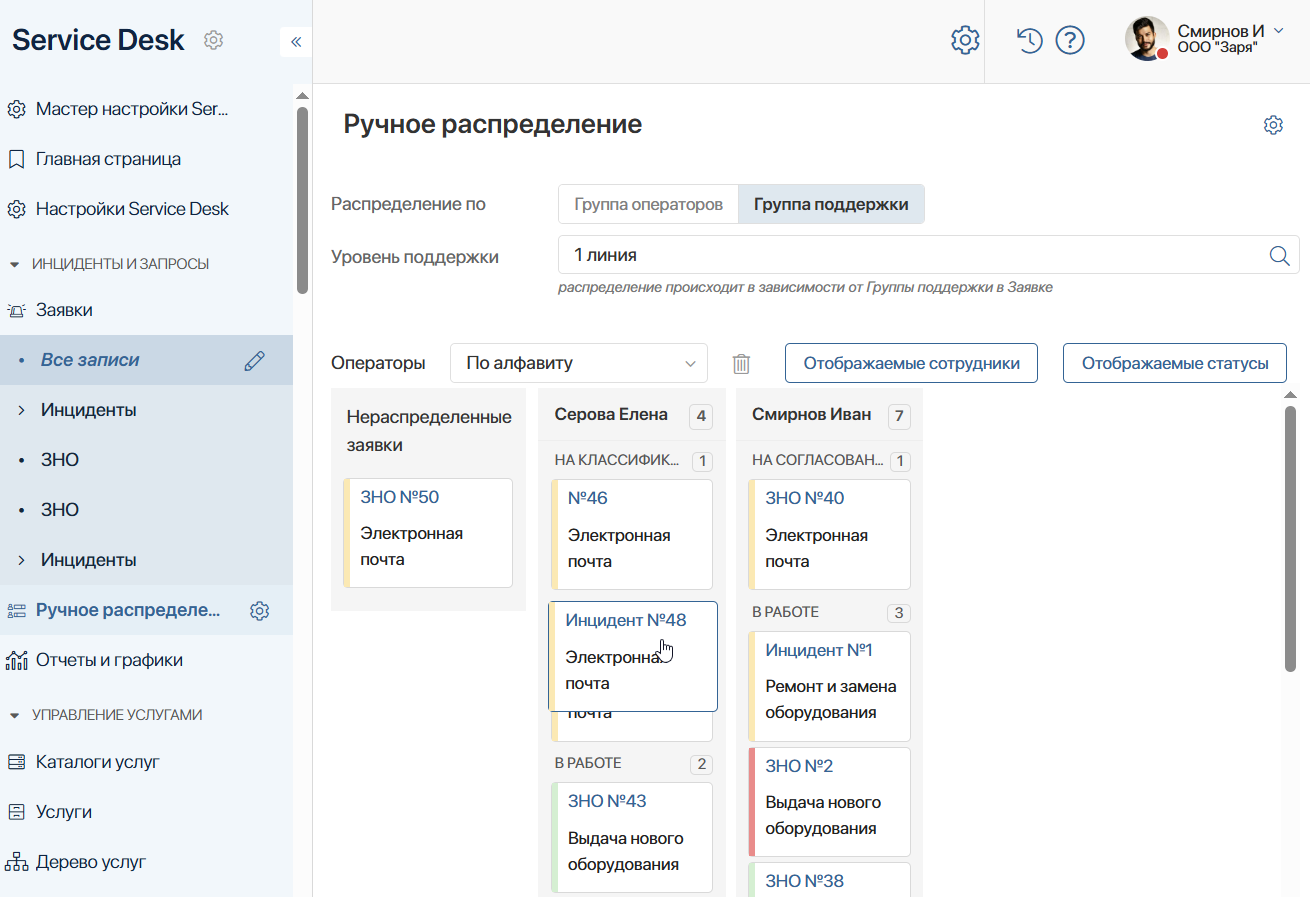Open gear icon beside Ручное распределение heading
1310x897 pixels.
[x=1273, y=125]
